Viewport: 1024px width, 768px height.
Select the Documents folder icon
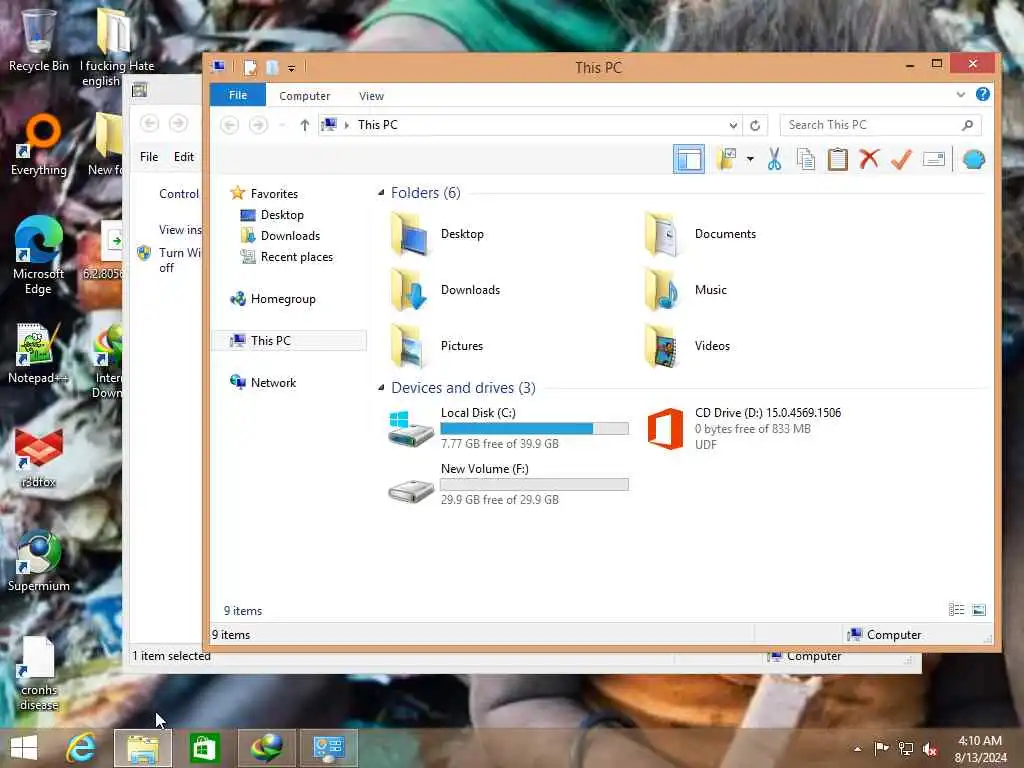point(663,234)
